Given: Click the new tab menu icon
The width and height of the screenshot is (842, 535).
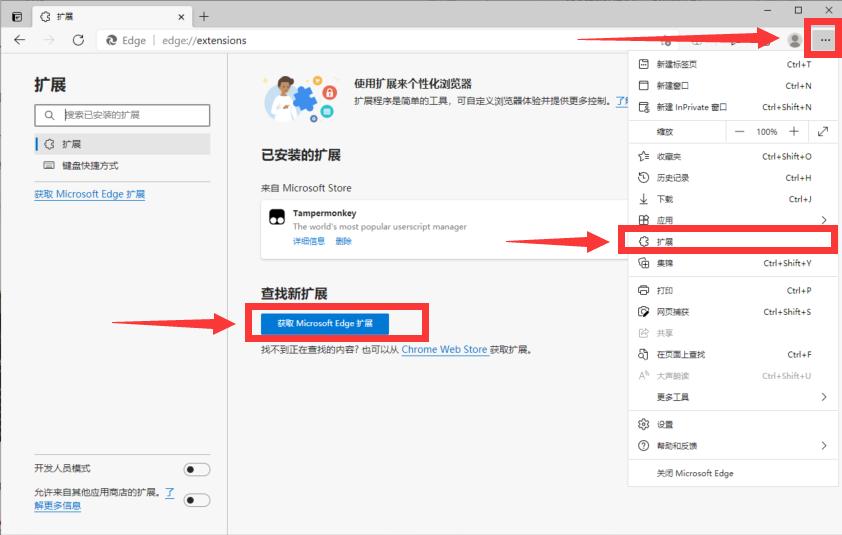Looking at the screenshot, I should click(643, 64).
